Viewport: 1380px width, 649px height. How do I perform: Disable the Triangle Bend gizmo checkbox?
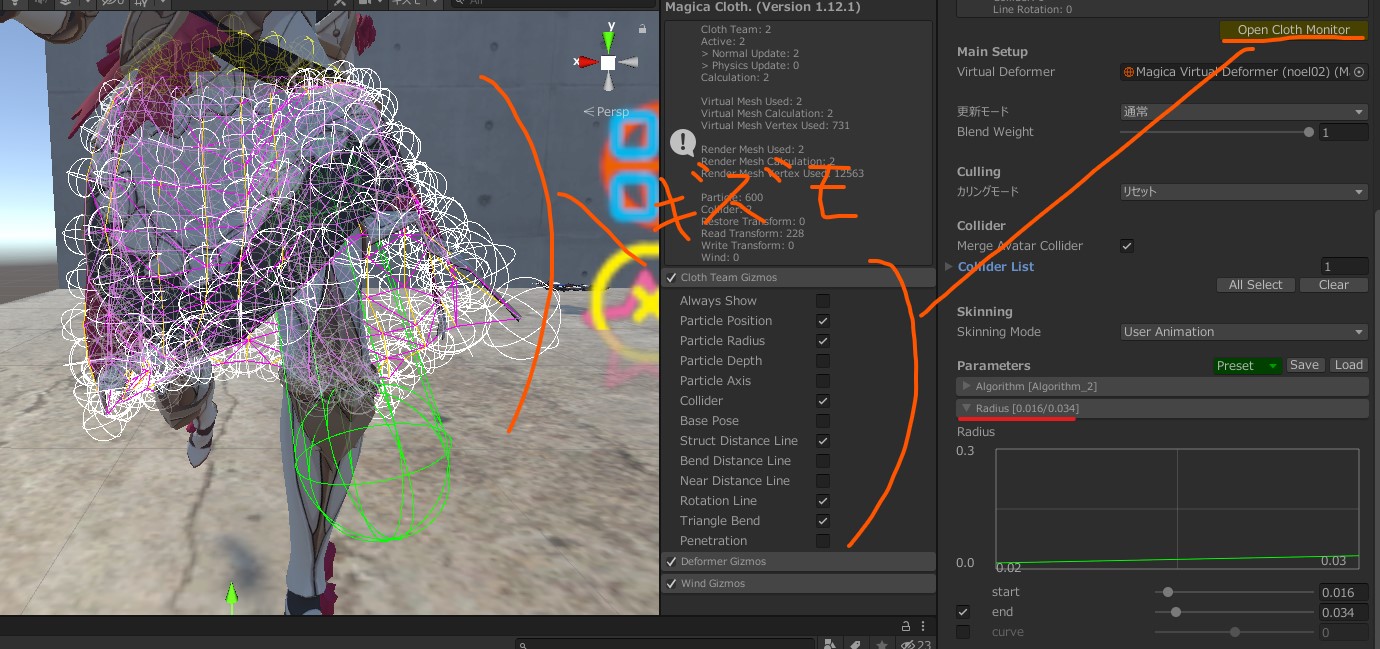click(x=823, y=521)
